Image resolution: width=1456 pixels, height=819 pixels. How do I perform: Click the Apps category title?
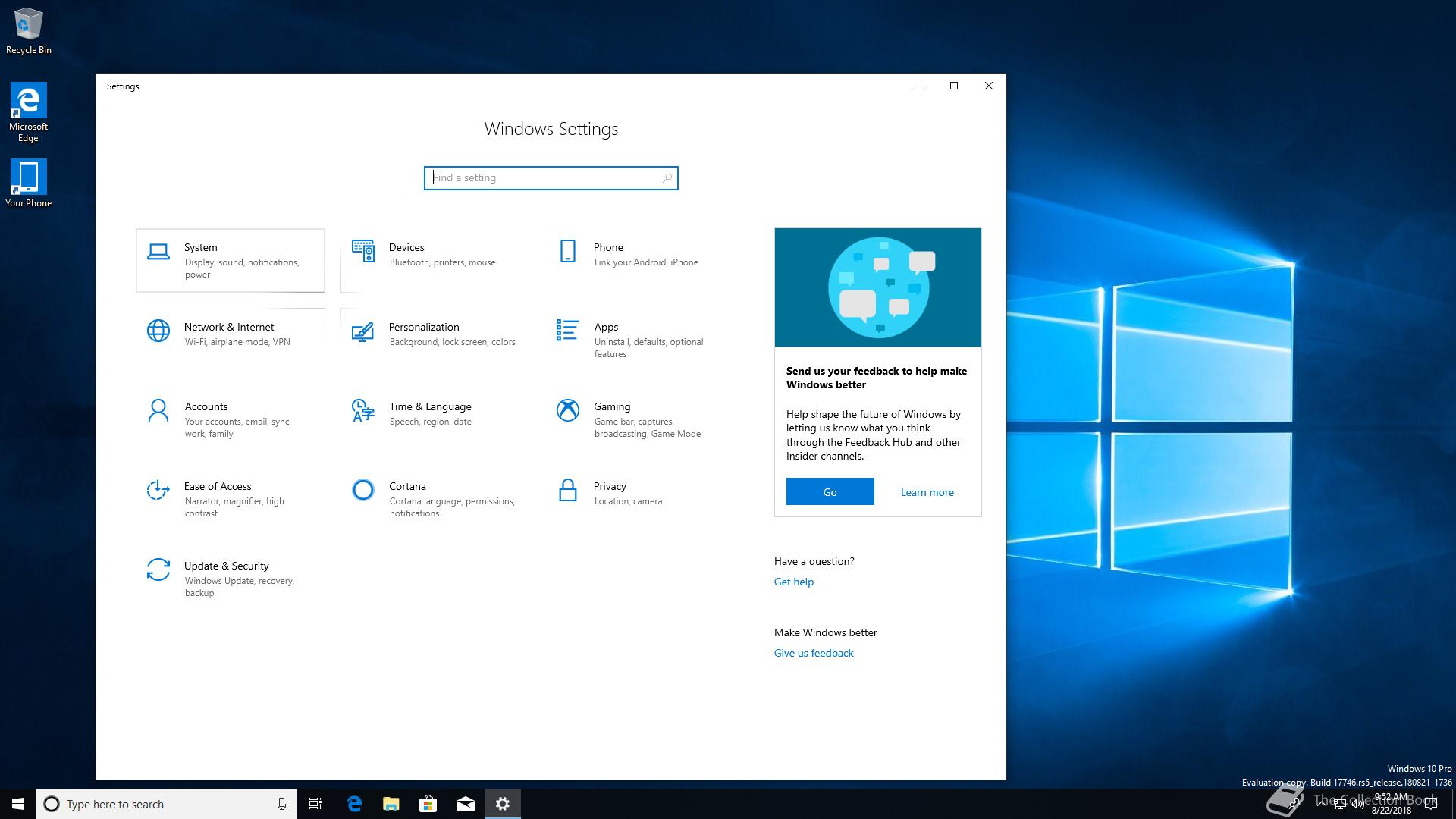click(606, 327)
